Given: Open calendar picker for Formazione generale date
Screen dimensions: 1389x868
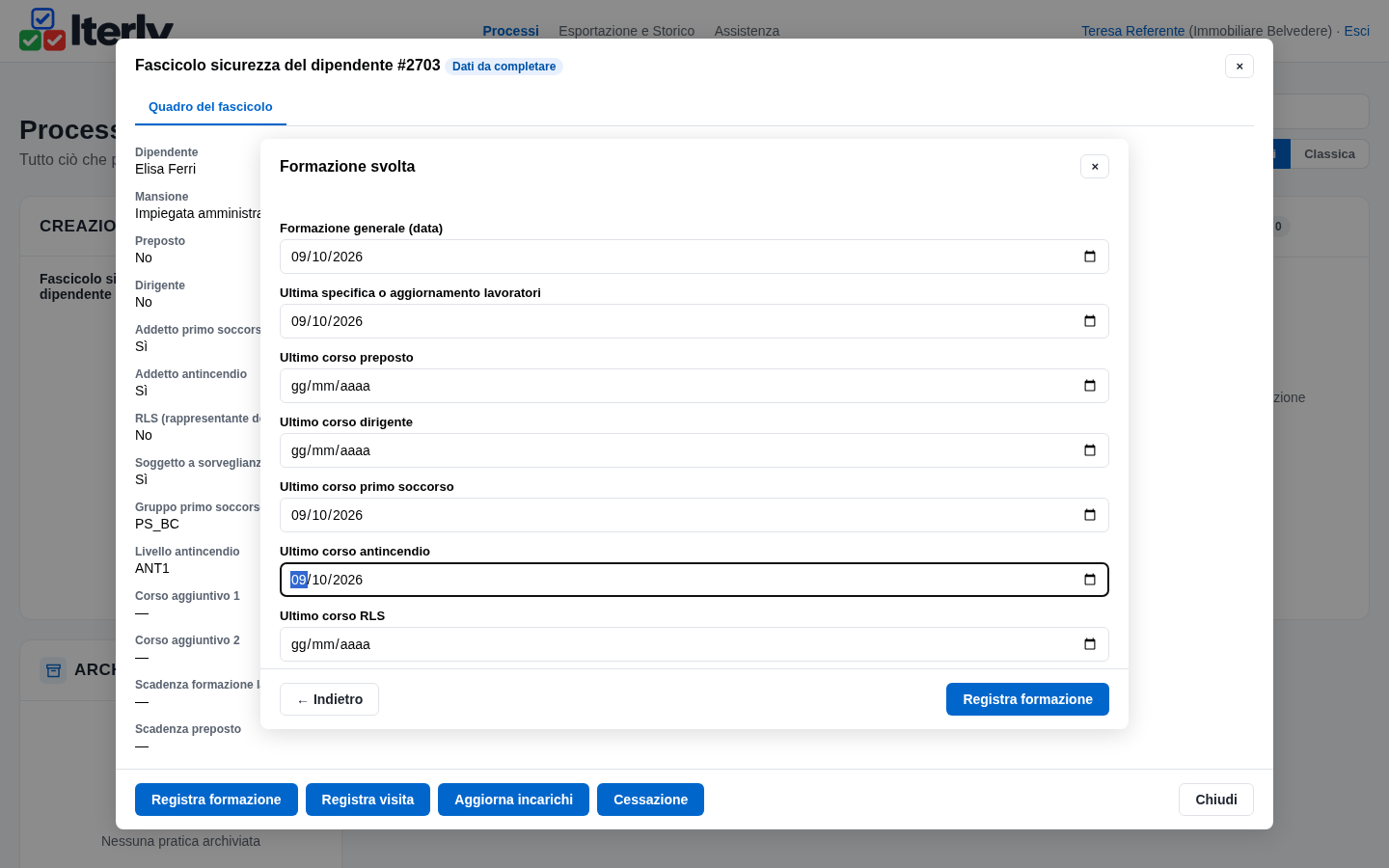Looking at the screenshot, I should coord(1090,257).
